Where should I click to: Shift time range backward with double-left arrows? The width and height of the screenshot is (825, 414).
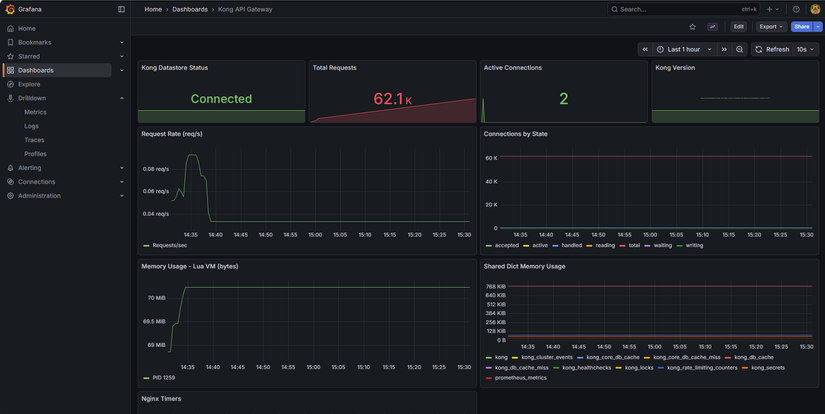tap(645, 49)
